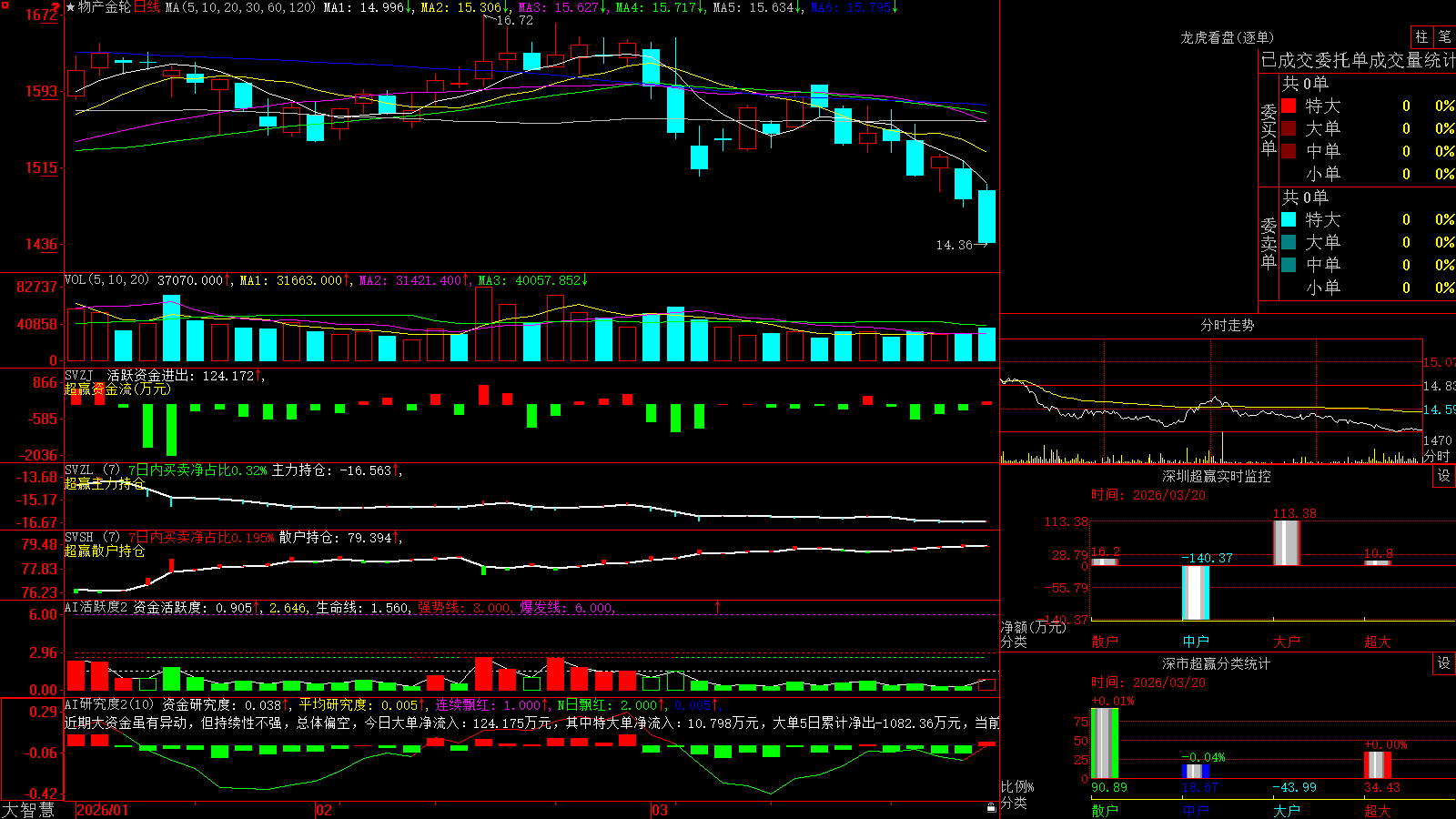Click the 连续飘红: 1.000 label
Screen dimensions: 1456x819
pos(491,704)
